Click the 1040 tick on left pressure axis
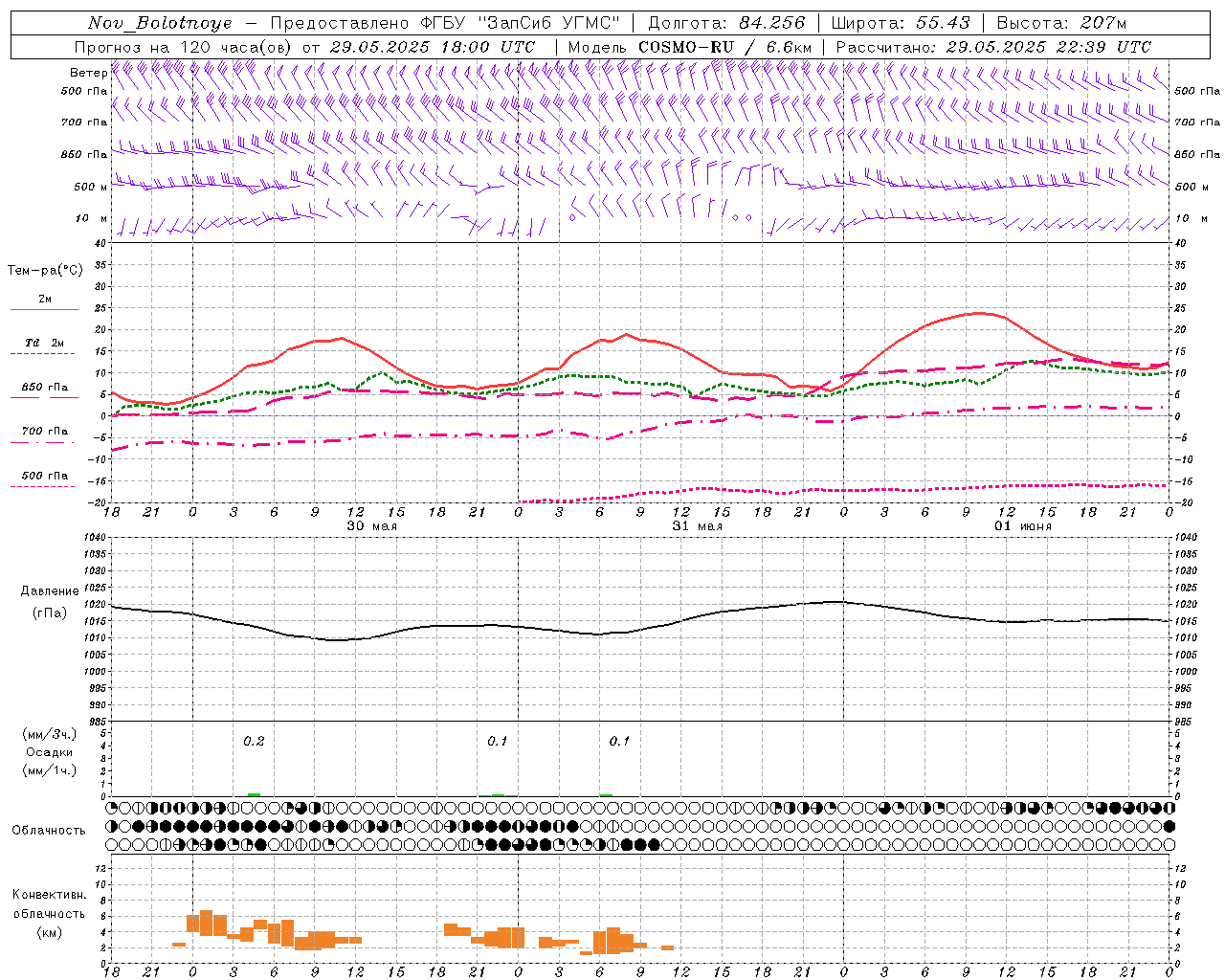This screenshot has height=980, width=1225. (96, 538)
